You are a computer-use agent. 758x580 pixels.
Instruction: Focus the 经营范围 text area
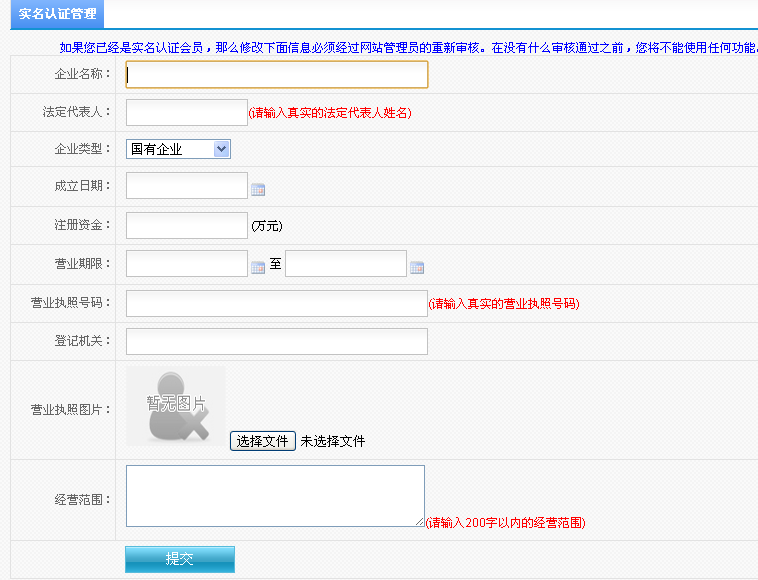275,495
